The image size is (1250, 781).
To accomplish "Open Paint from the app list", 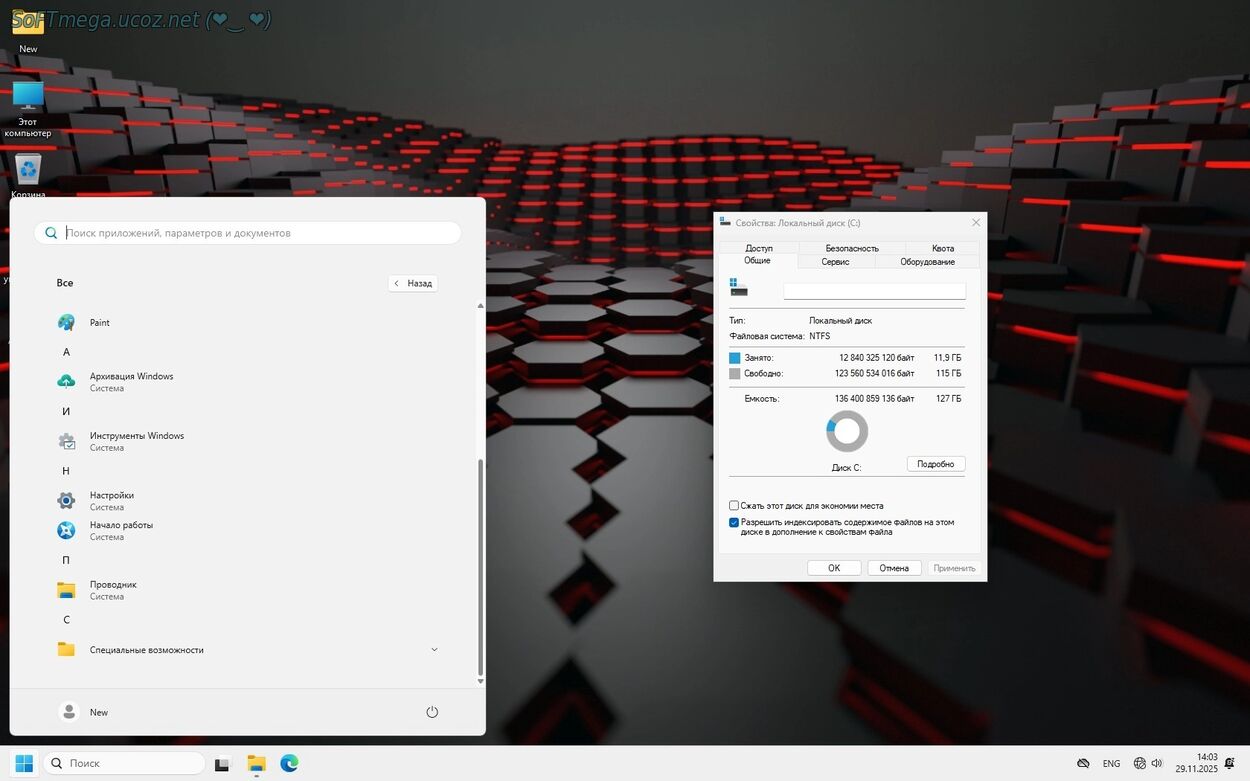I will pyautogui.click(x=99, y=323).
